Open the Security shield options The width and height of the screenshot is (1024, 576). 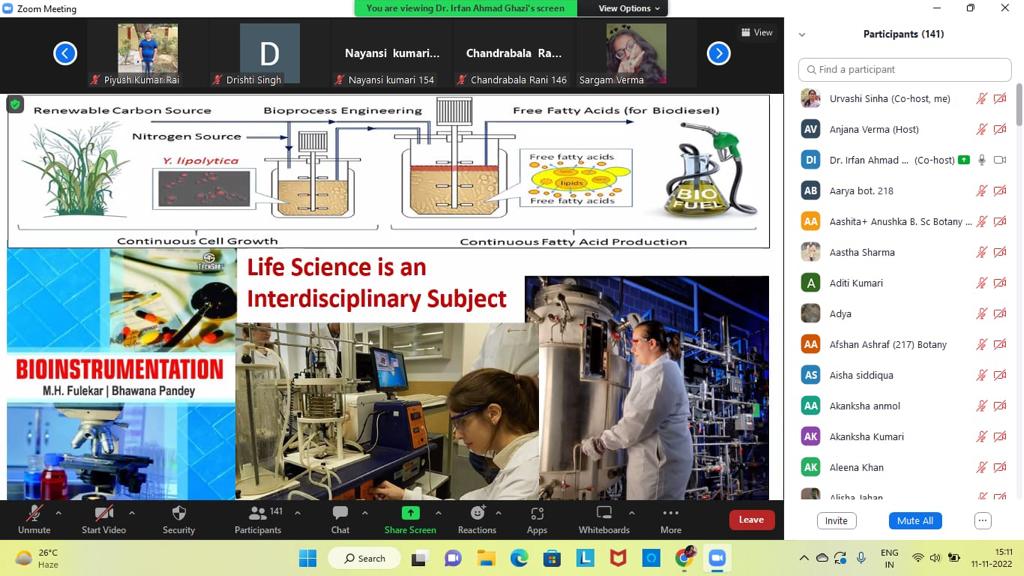179,518
